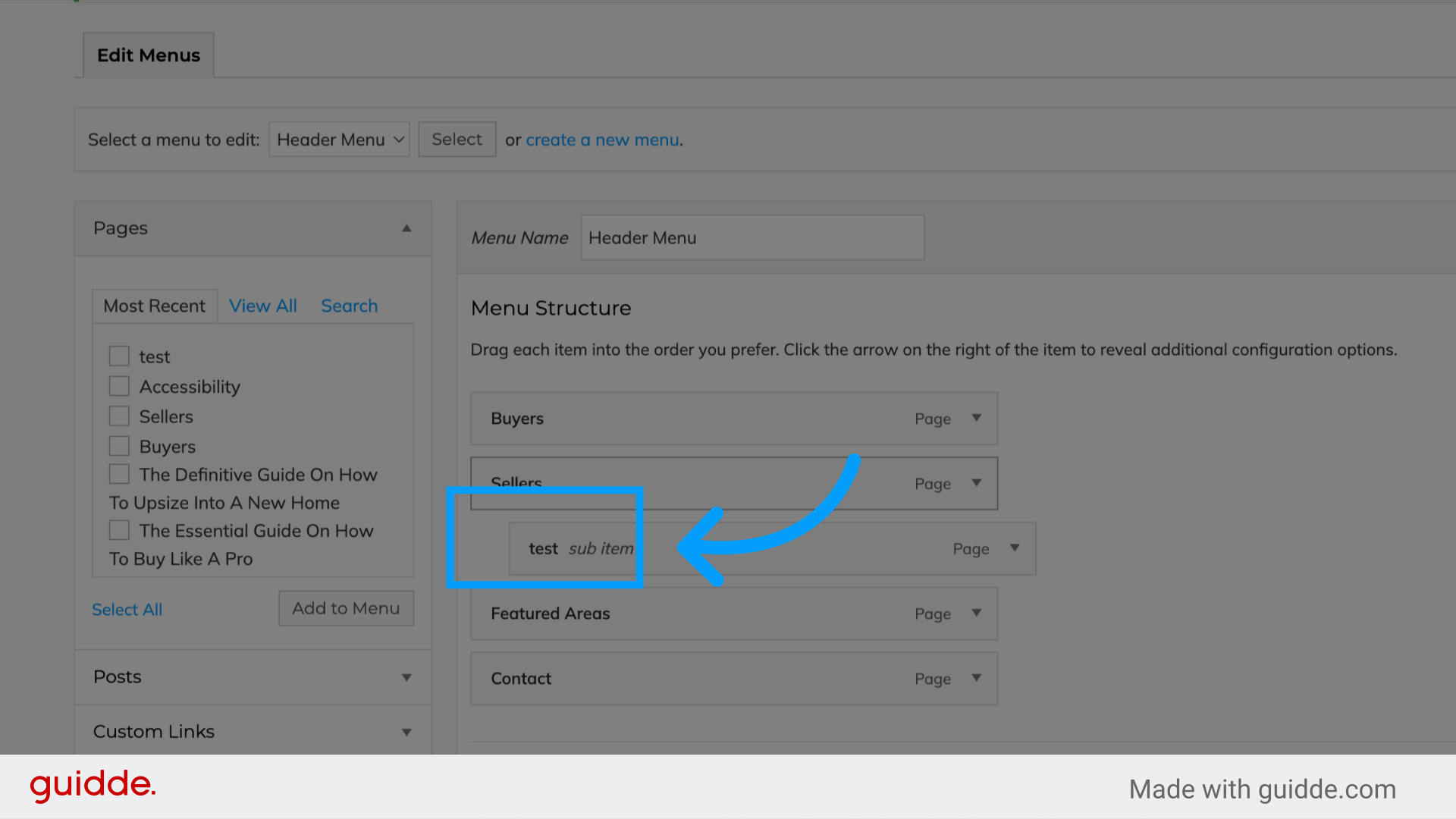Open the test sub item configuration arrow
The height and width of the screenshot is (819, 1456).
point(1015,548)
